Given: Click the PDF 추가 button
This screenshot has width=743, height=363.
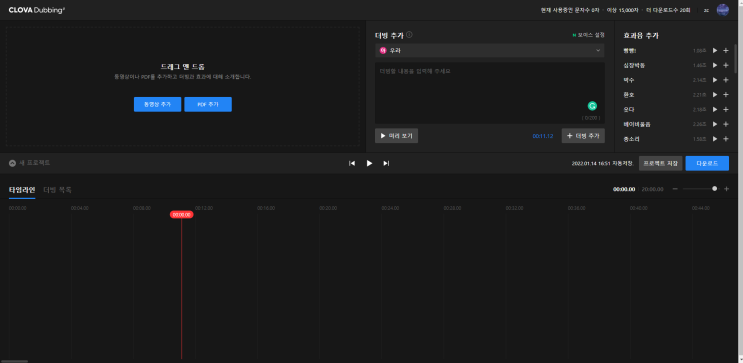Looking at the screenshot, I should click(x=208, y=104).
